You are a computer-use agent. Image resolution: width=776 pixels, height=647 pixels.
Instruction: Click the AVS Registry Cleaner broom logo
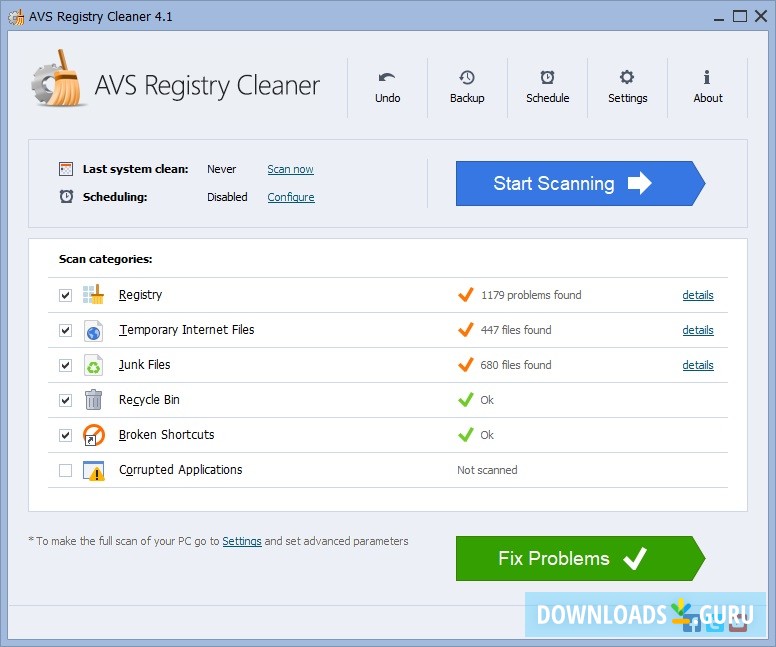coord(57,79)
